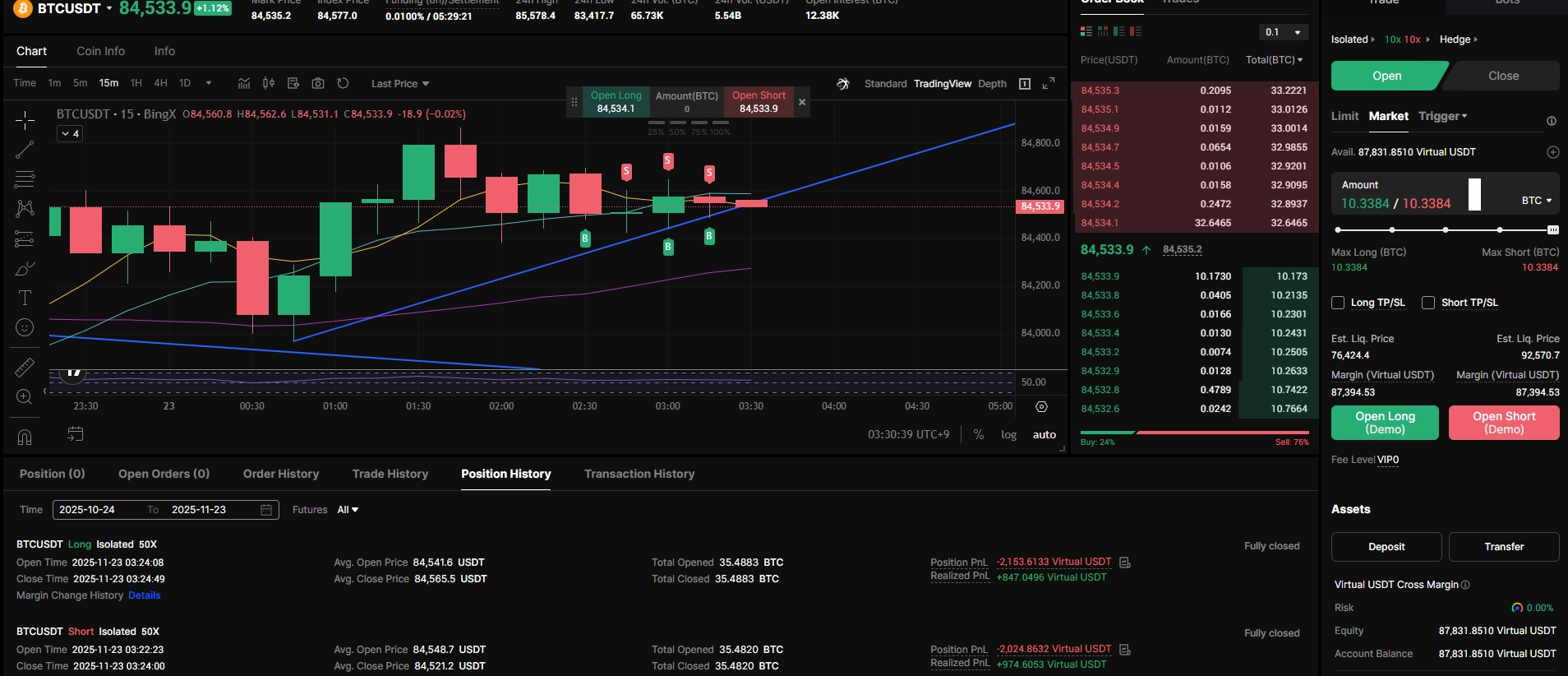Image resolution: width=1568 pixels, height=676 pixels.
Task: Change the candlestick chart style
Action: point(269,83)
